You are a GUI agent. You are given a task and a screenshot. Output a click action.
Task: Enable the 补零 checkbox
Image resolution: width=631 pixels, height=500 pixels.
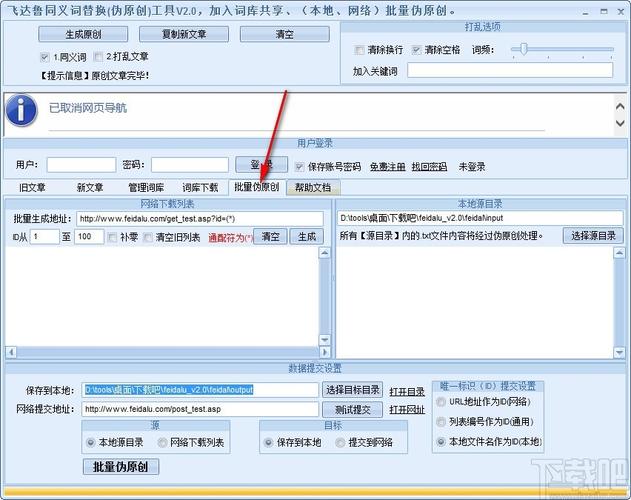point(112,237)
